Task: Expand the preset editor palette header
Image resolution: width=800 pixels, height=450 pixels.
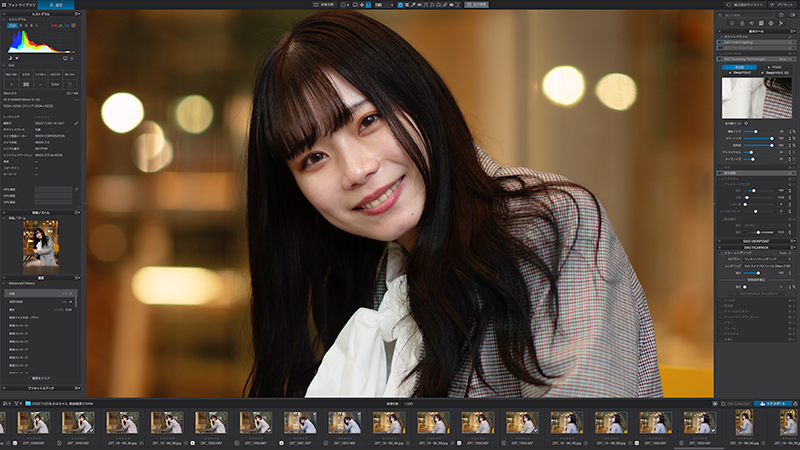Action: pos(41,388)
